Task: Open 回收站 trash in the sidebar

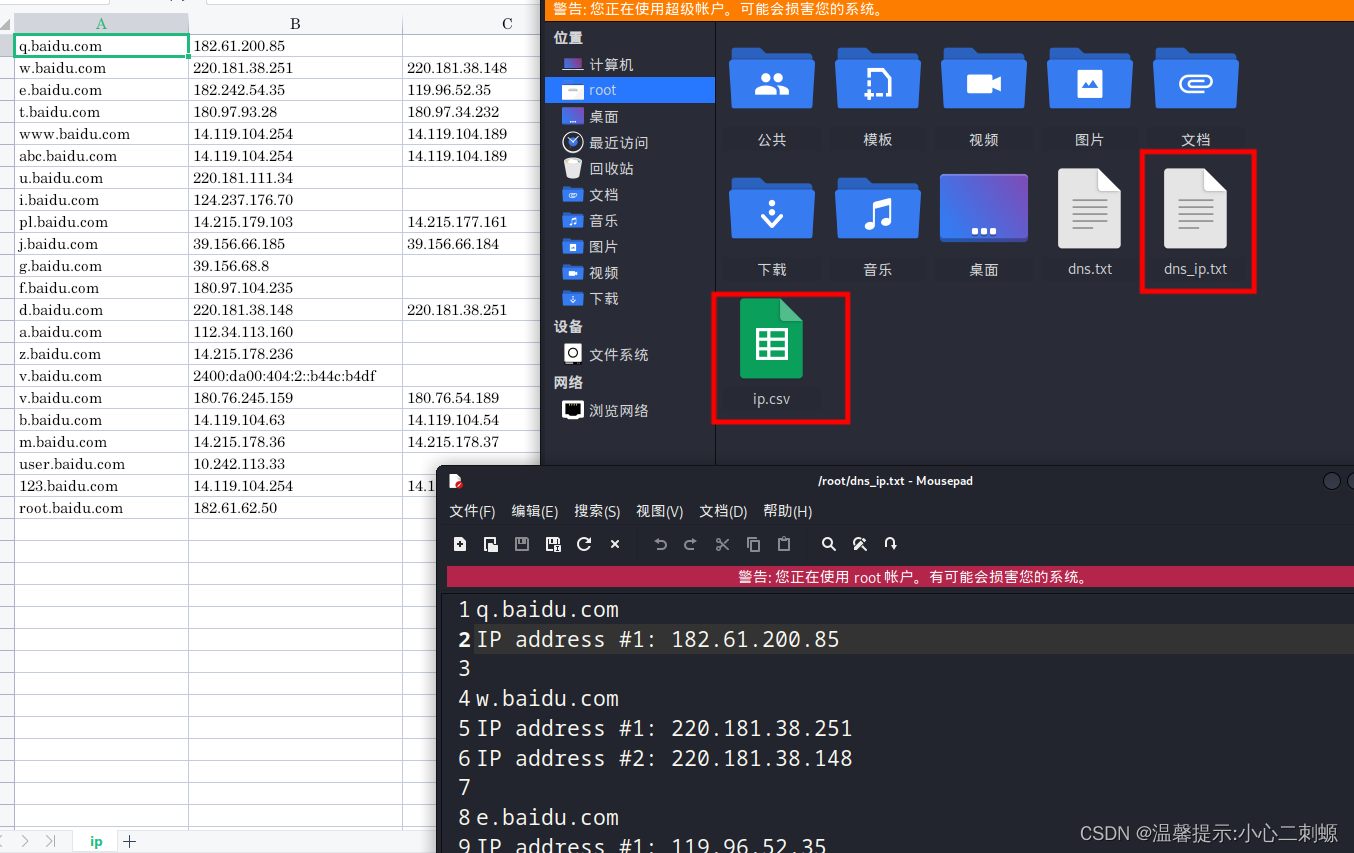Action: [630, 168]
